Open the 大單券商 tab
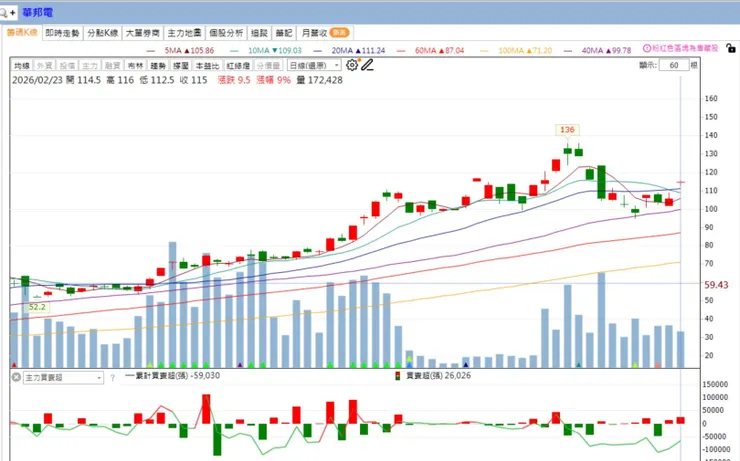 143,33
